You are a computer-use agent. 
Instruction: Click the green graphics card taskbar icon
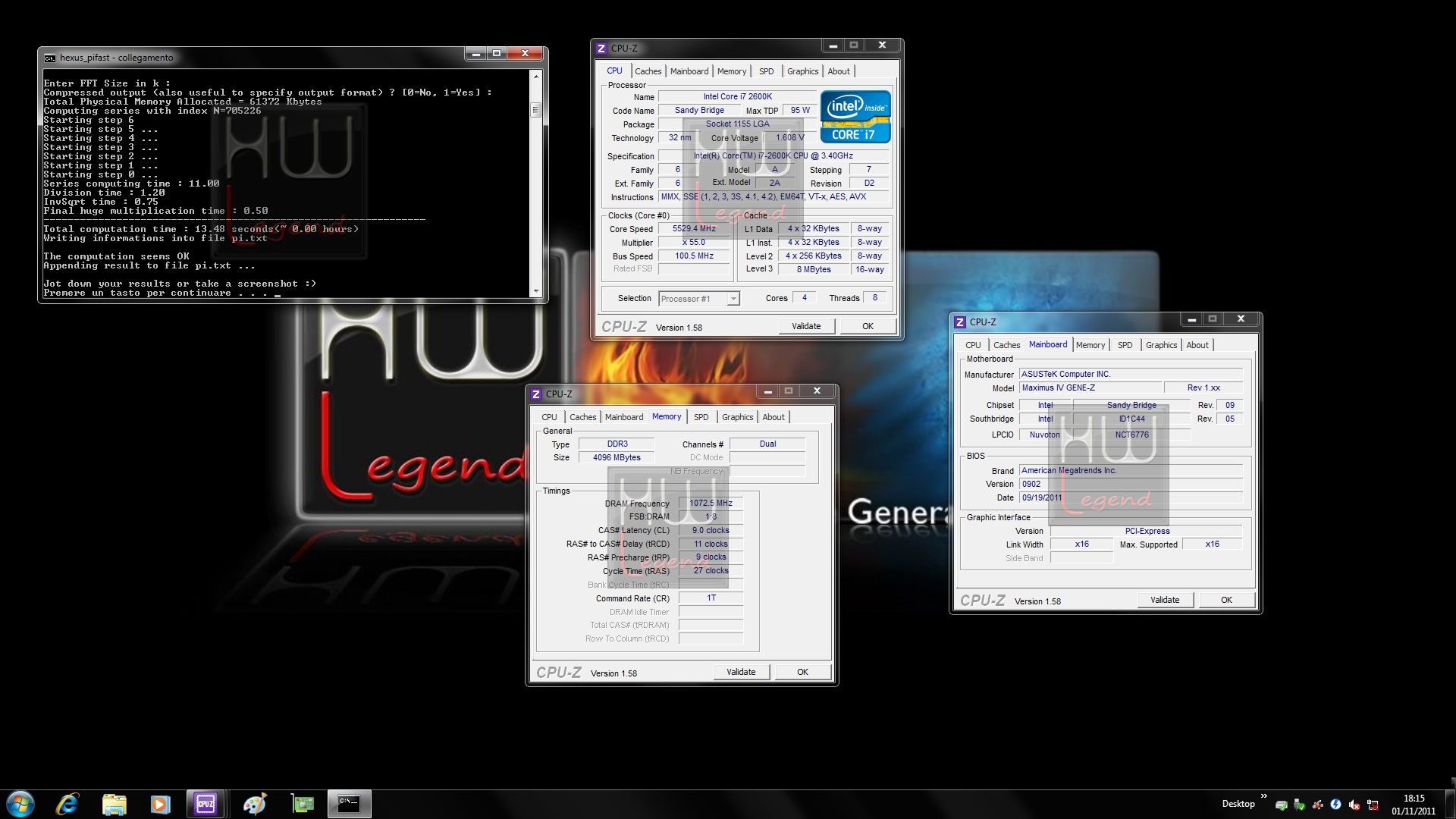303,804
